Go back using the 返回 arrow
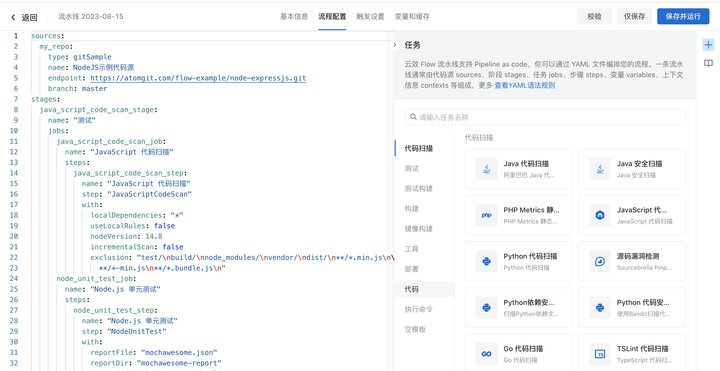This screenshot has width=720, height=371. [x=13, y=17]
